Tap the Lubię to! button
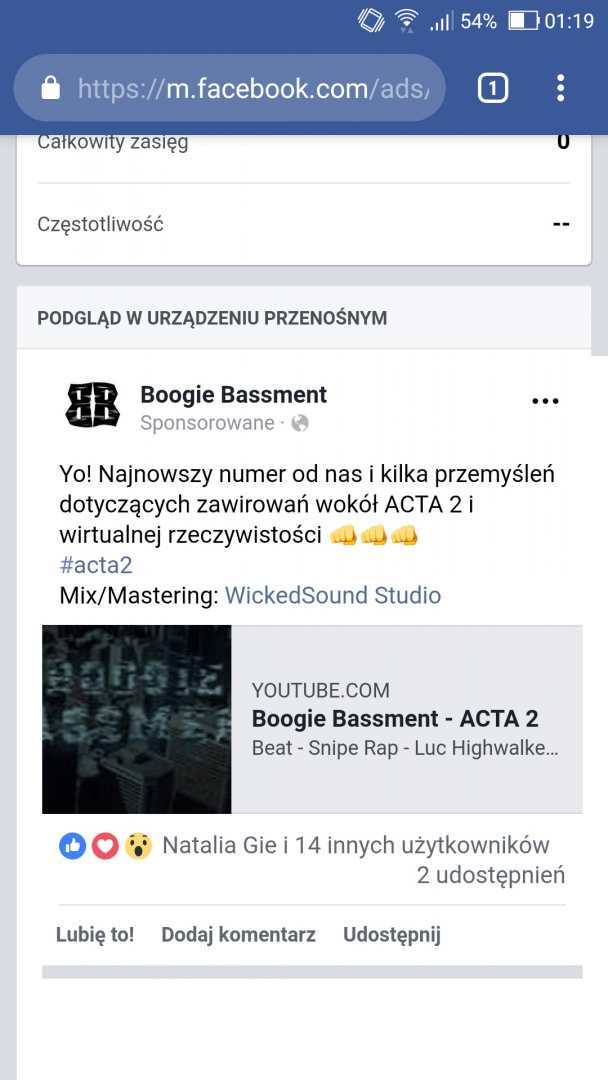Screen dimensions: 608x1080 [95, 935]
